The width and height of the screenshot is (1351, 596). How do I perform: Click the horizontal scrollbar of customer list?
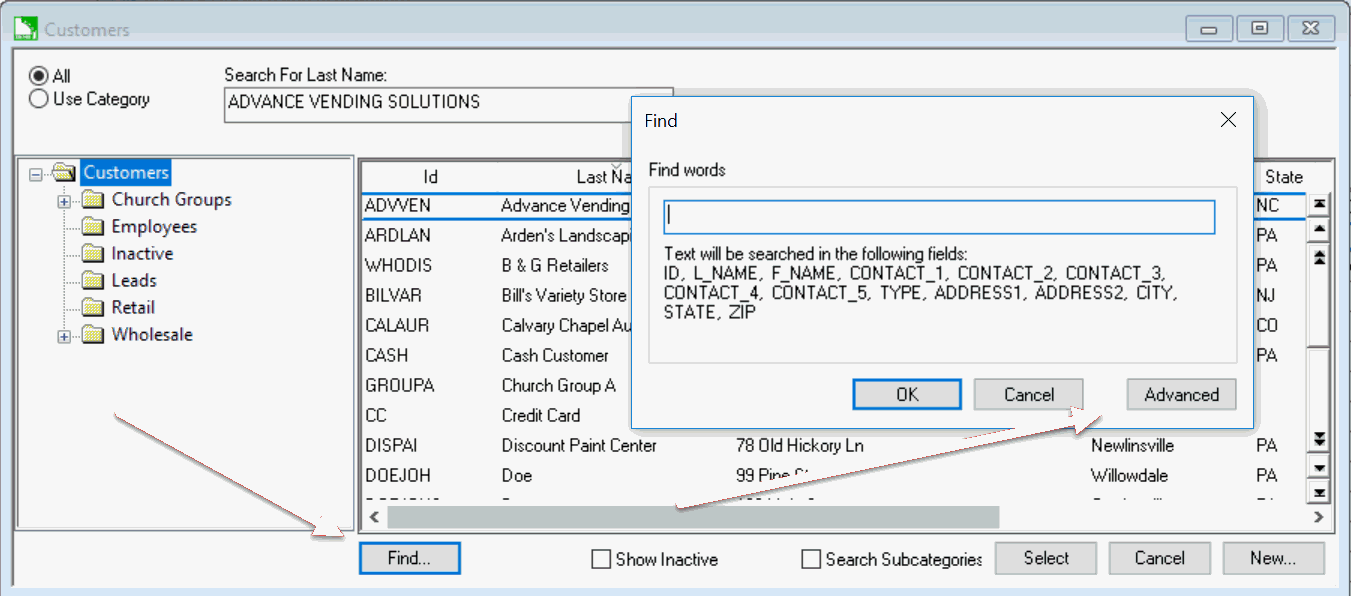click(x=692, y=517)
